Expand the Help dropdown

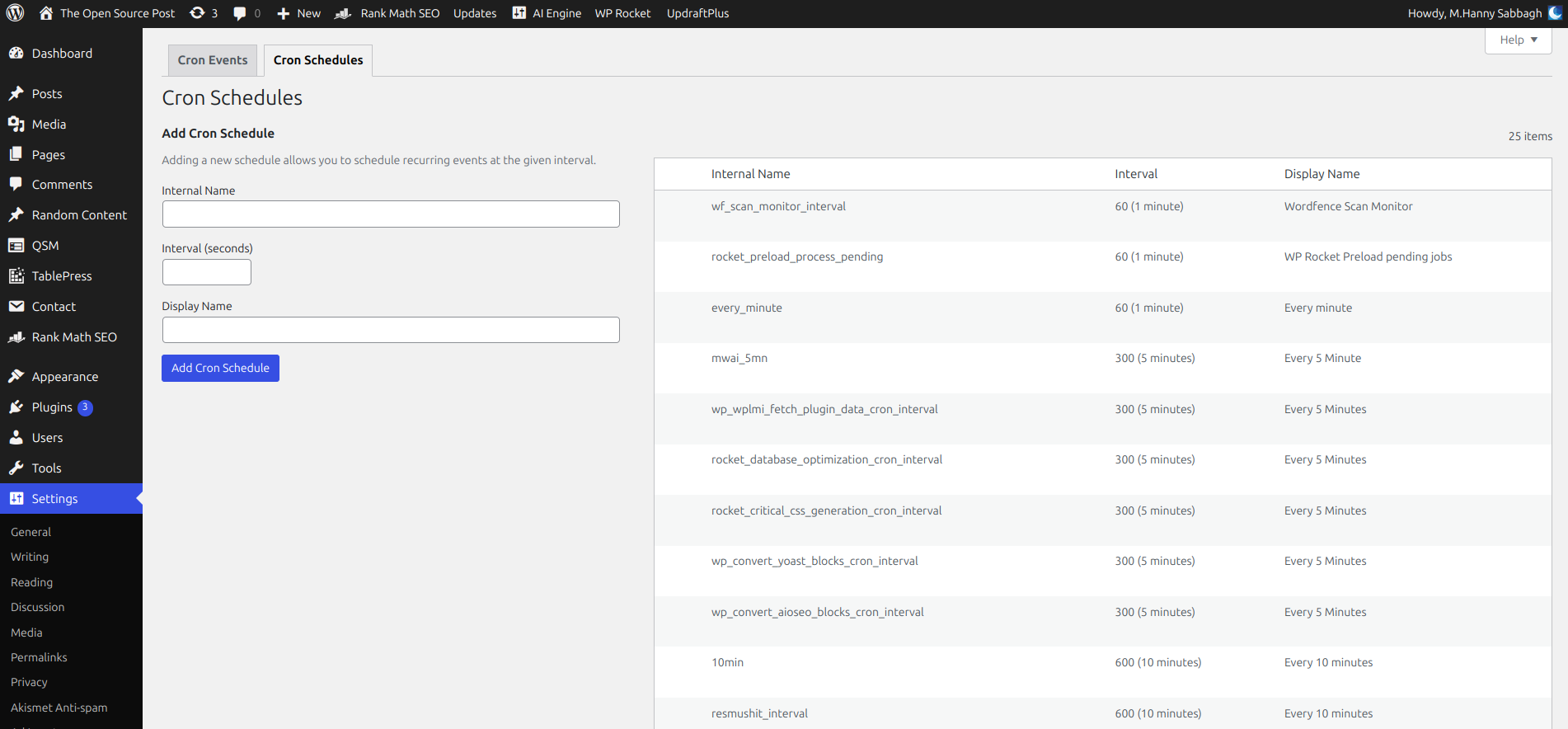[1518, 40]
